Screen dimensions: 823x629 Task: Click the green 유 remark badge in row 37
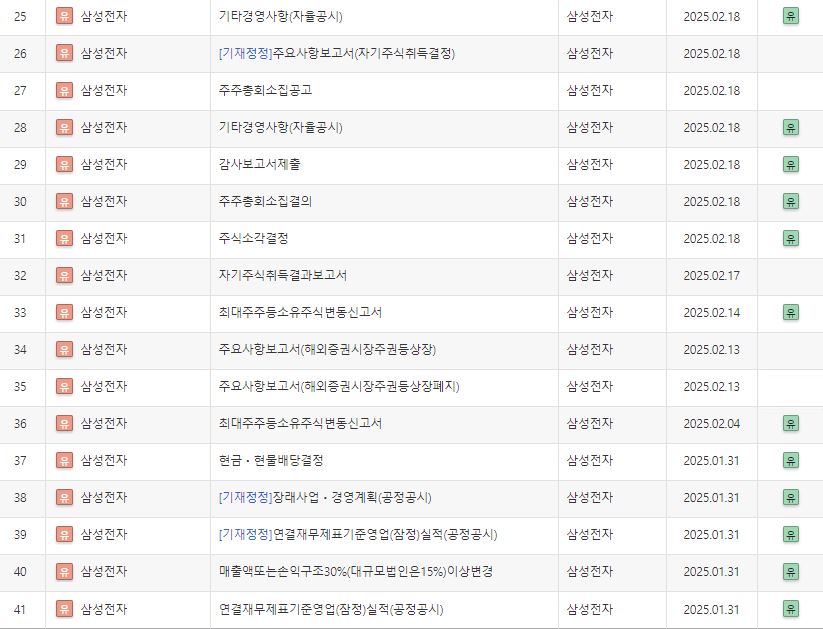[790, 460]
